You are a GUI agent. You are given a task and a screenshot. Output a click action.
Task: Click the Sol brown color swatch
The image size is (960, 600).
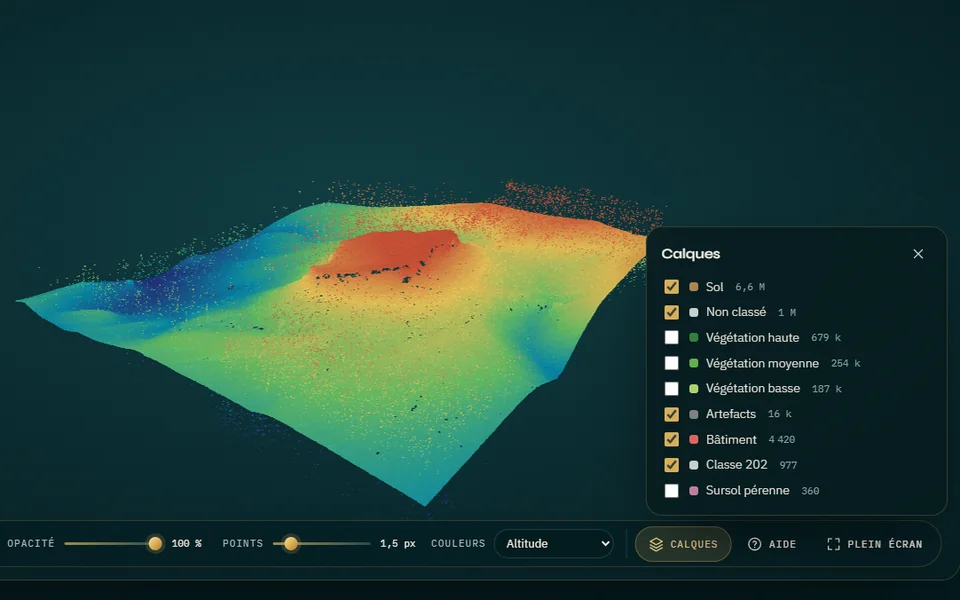694,287
